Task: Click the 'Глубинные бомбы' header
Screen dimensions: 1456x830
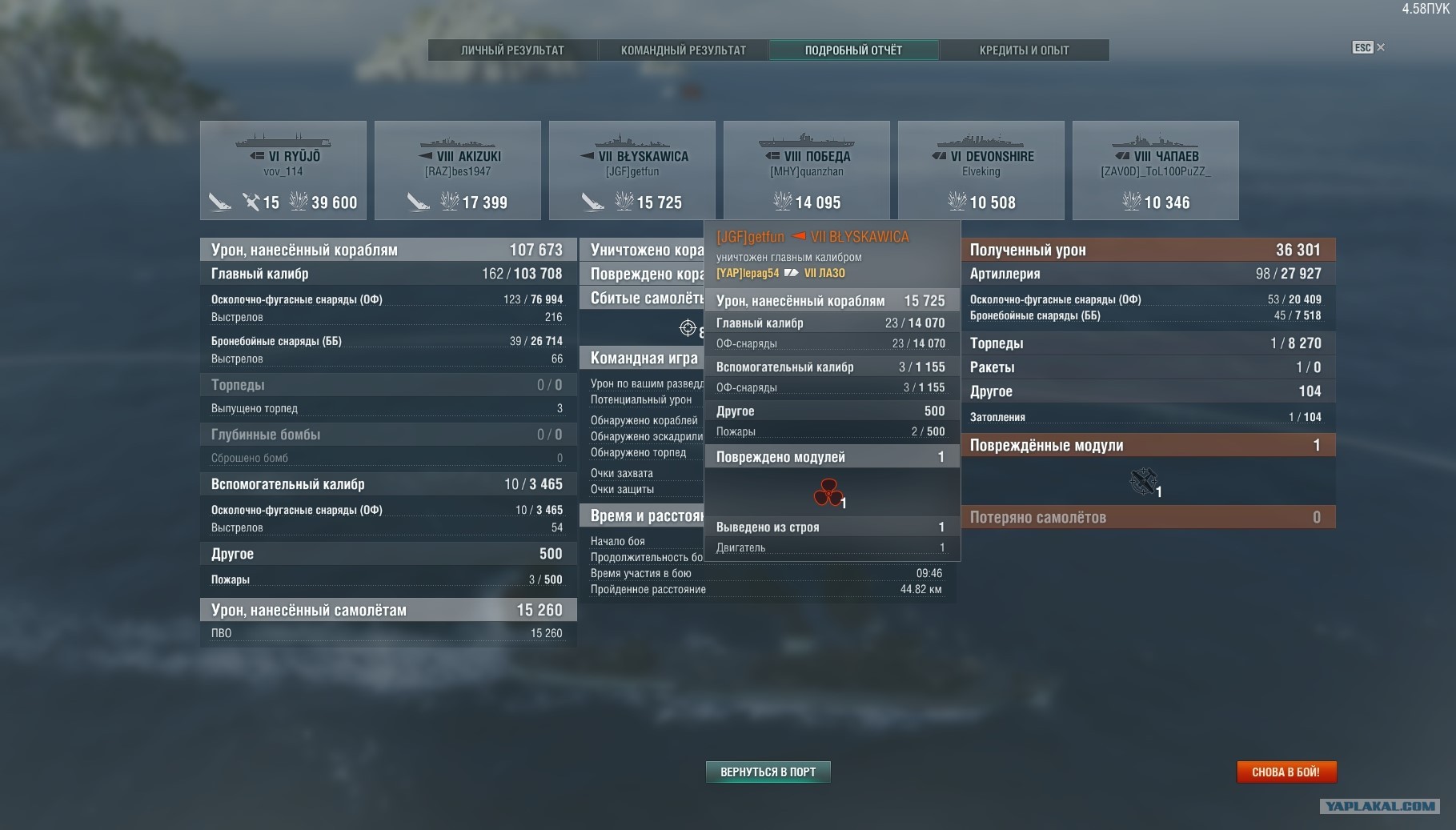Action: click(x=388, y=435)
